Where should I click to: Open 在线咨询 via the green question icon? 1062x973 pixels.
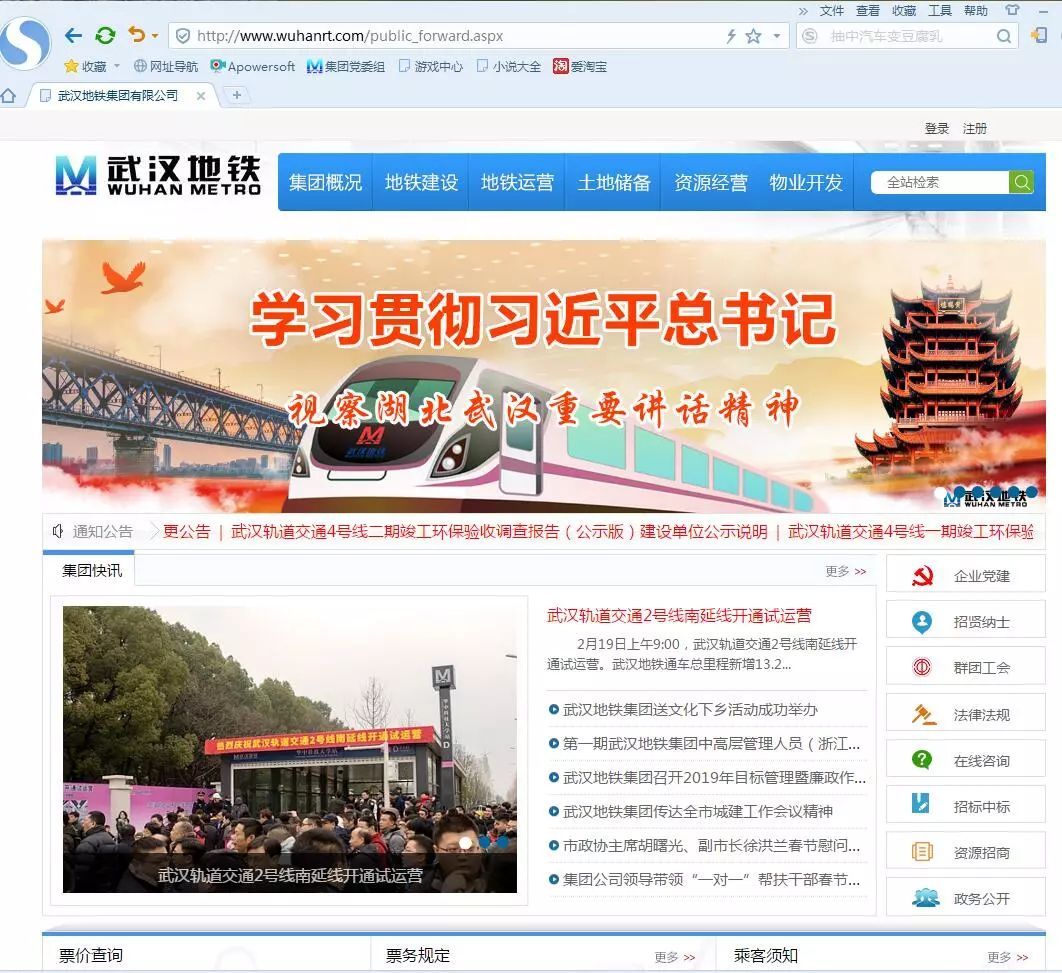pyautogui.click(x=920, y=759)
